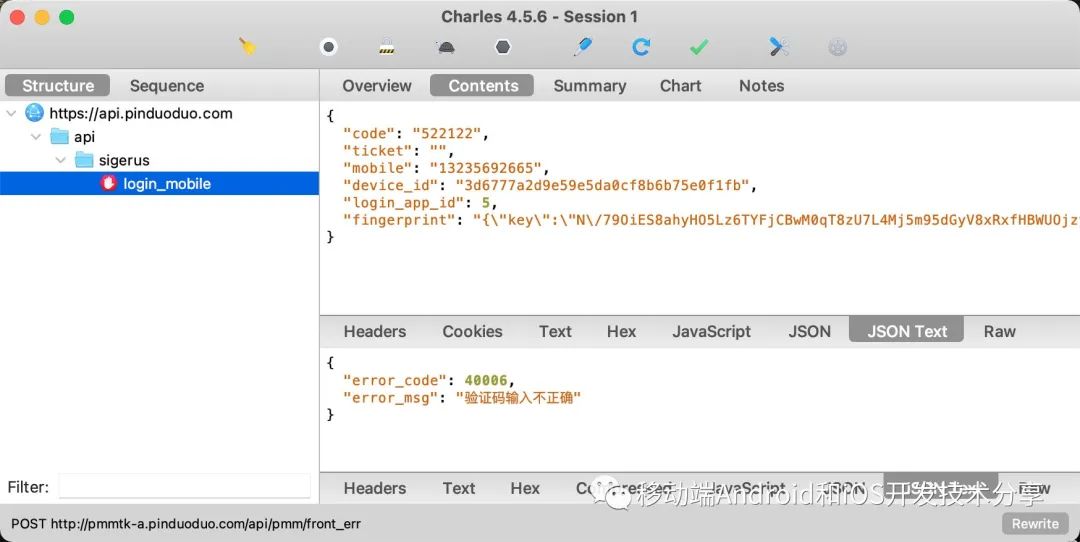Viewport: 1080px width, 542px height.
Task: Click the api folder icon
Action: (60, 136)
